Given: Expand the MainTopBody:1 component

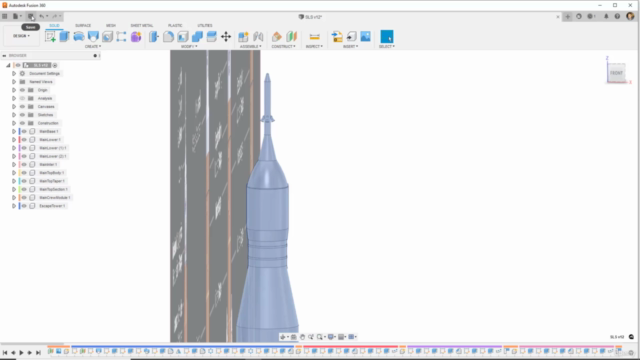Looking at the screenshot, I should [x=14, y=173].
